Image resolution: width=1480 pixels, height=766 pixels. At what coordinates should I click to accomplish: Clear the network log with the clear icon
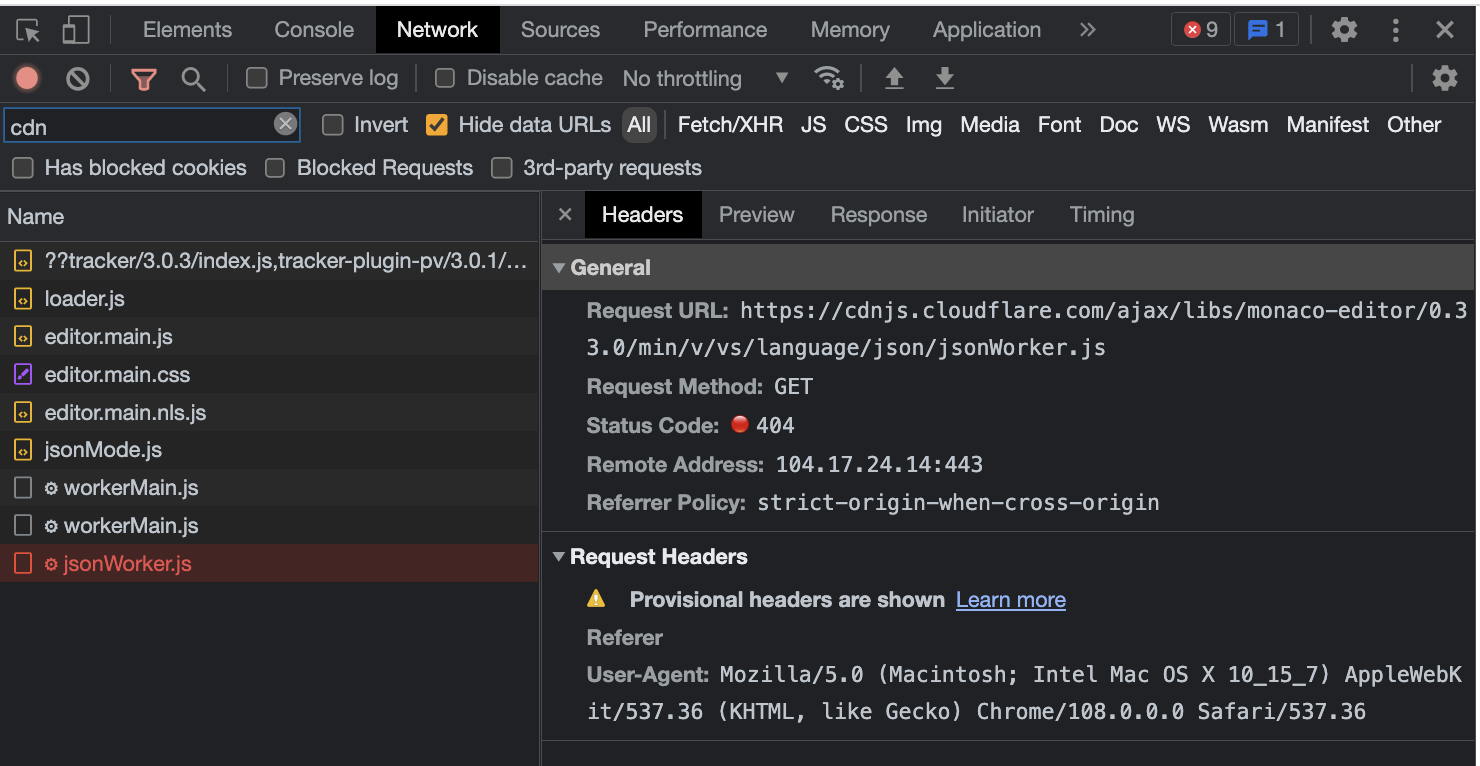78,78
